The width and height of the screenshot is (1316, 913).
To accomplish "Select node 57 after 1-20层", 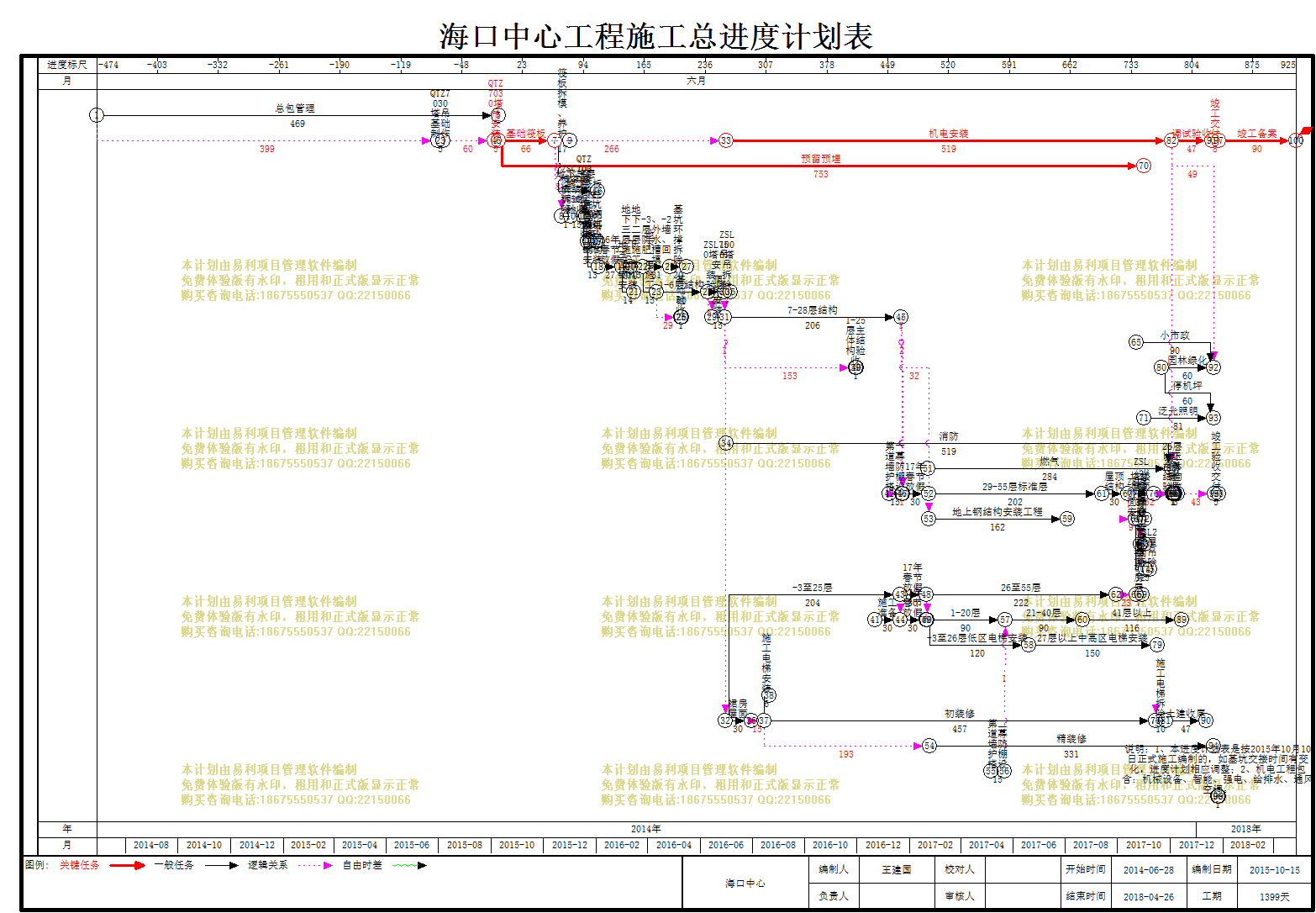I will pyautogui.click(x=1005, y=620).
